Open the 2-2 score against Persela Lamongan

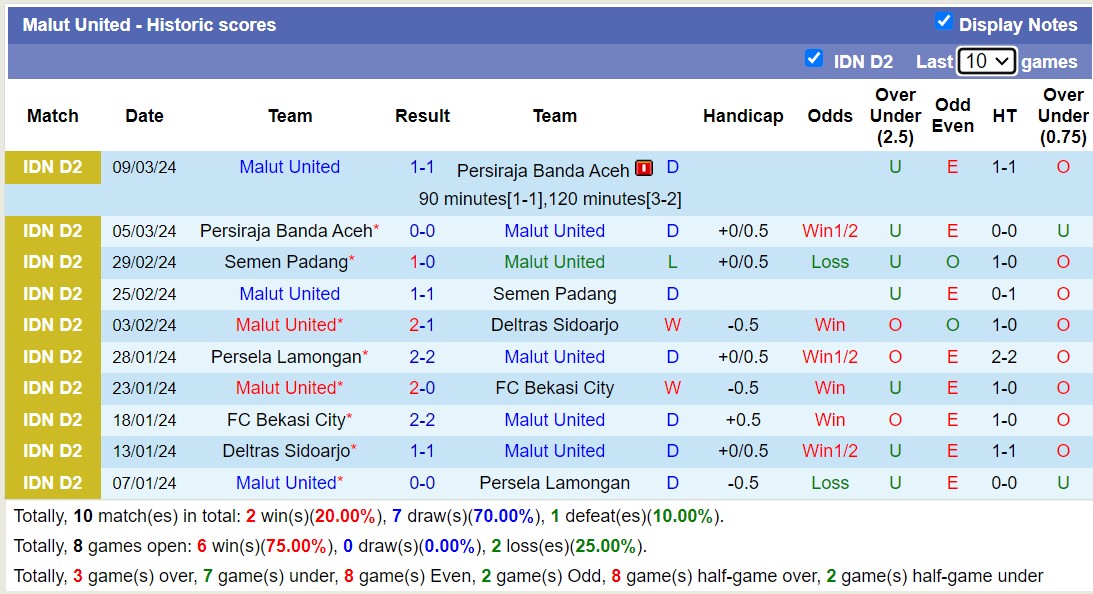click(422, 357)
